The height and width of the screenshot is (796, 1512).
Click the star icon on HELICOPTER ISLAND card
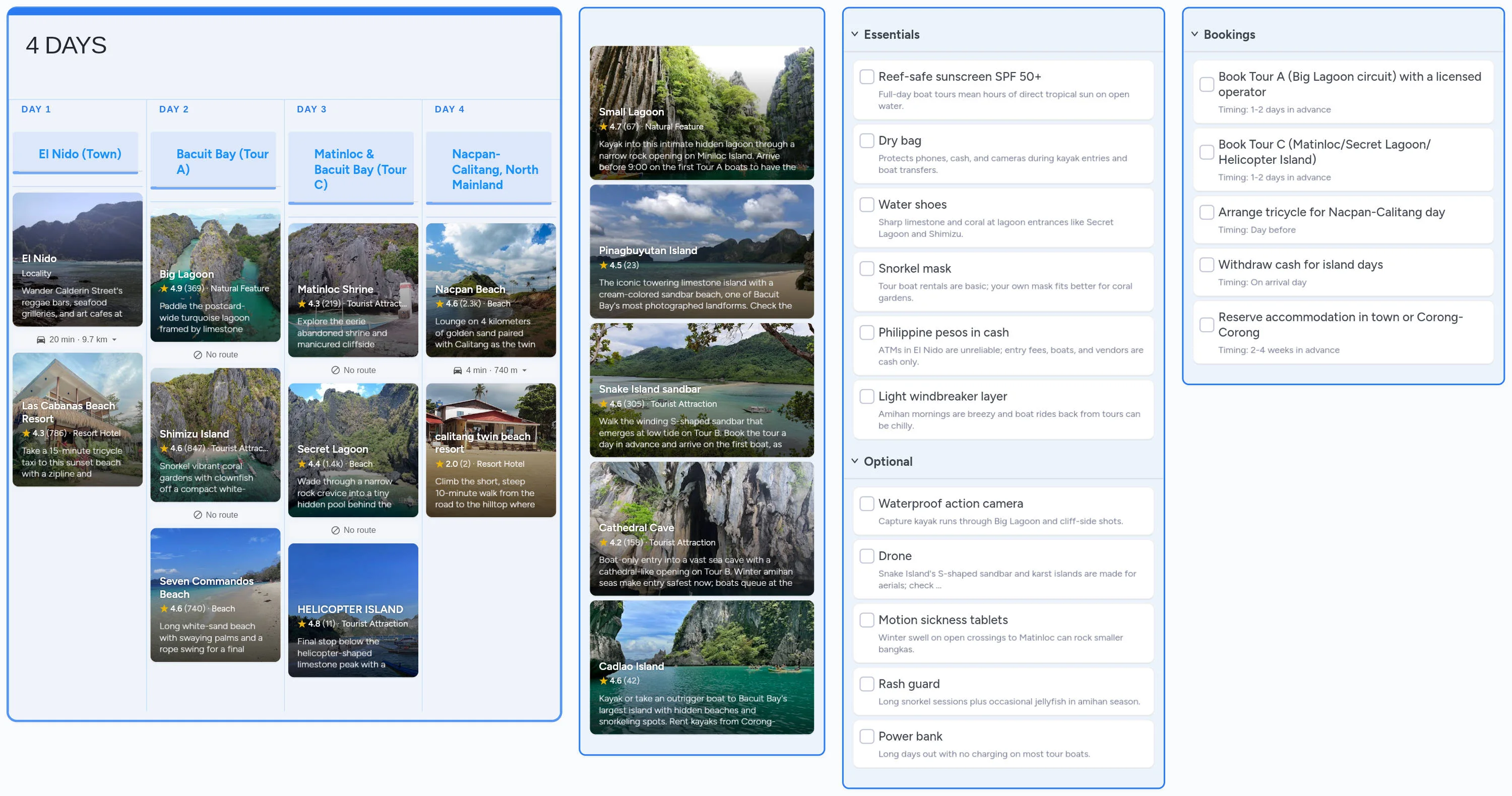click(x=302, y=624)
